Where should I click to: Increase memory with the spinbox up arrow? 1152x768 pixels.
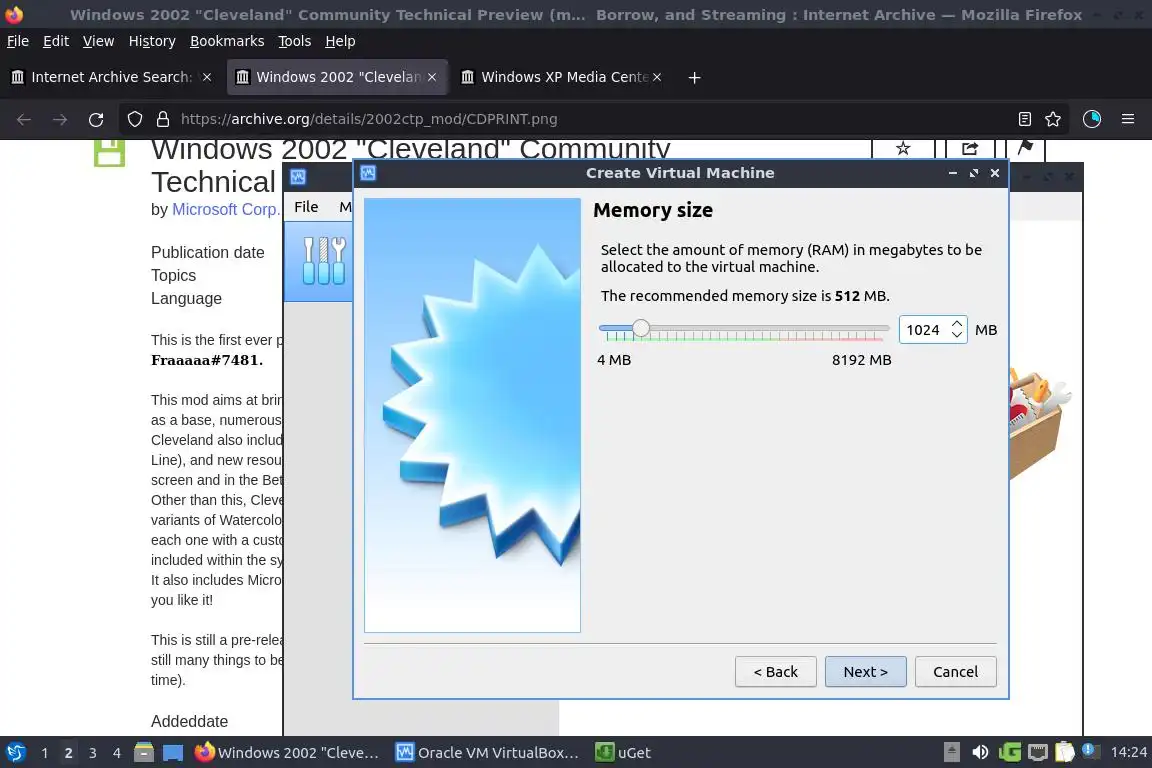(957, 323)
